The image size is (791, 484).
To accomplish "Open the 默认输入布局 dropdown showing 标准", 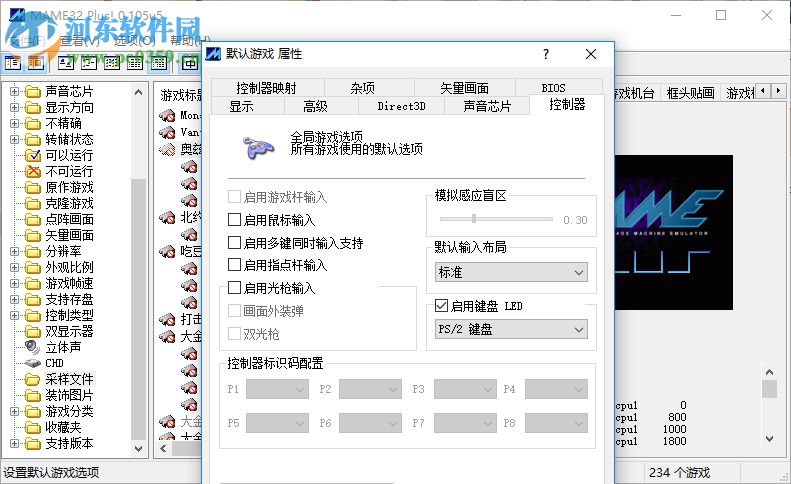I will [x=511, y=273].
